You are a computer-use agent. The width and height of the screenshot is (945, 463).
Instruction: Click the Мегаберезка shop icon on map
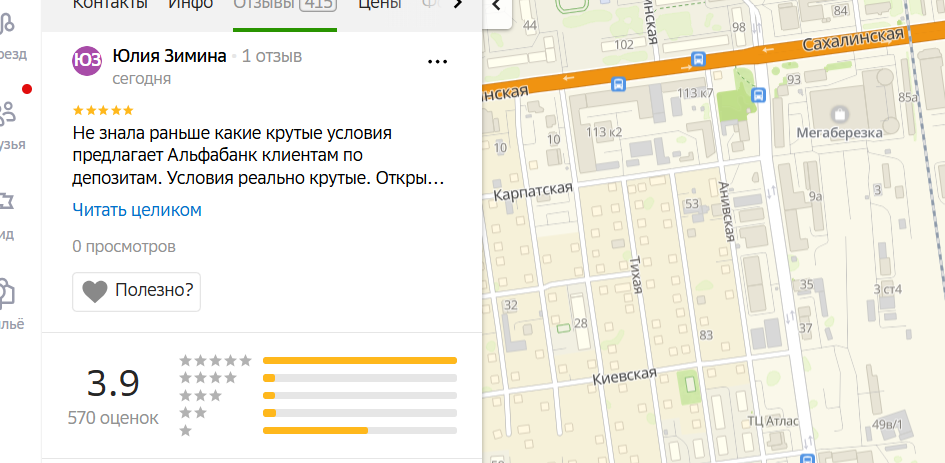point(838,113)
